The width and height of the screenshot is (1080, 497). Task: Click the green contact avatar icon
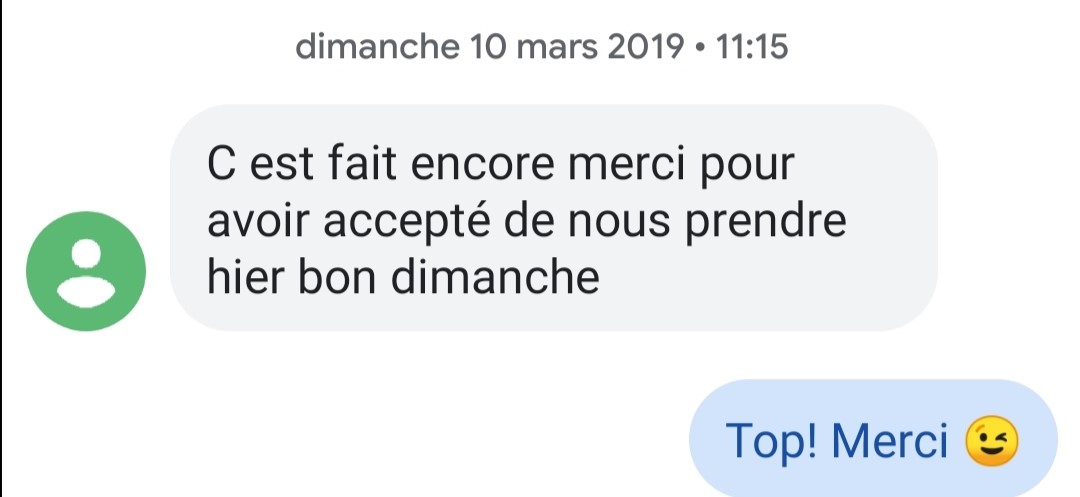(x=86, y=271)
